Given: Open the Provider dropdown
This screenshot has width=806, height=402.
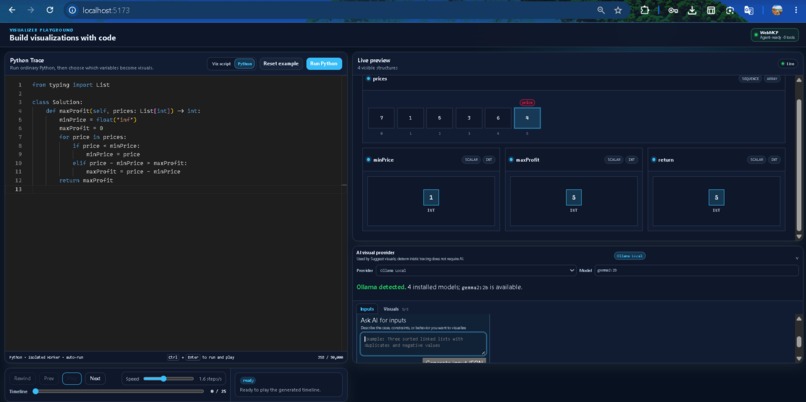Looking at the screenshot, I should click(x=476, y=270).
